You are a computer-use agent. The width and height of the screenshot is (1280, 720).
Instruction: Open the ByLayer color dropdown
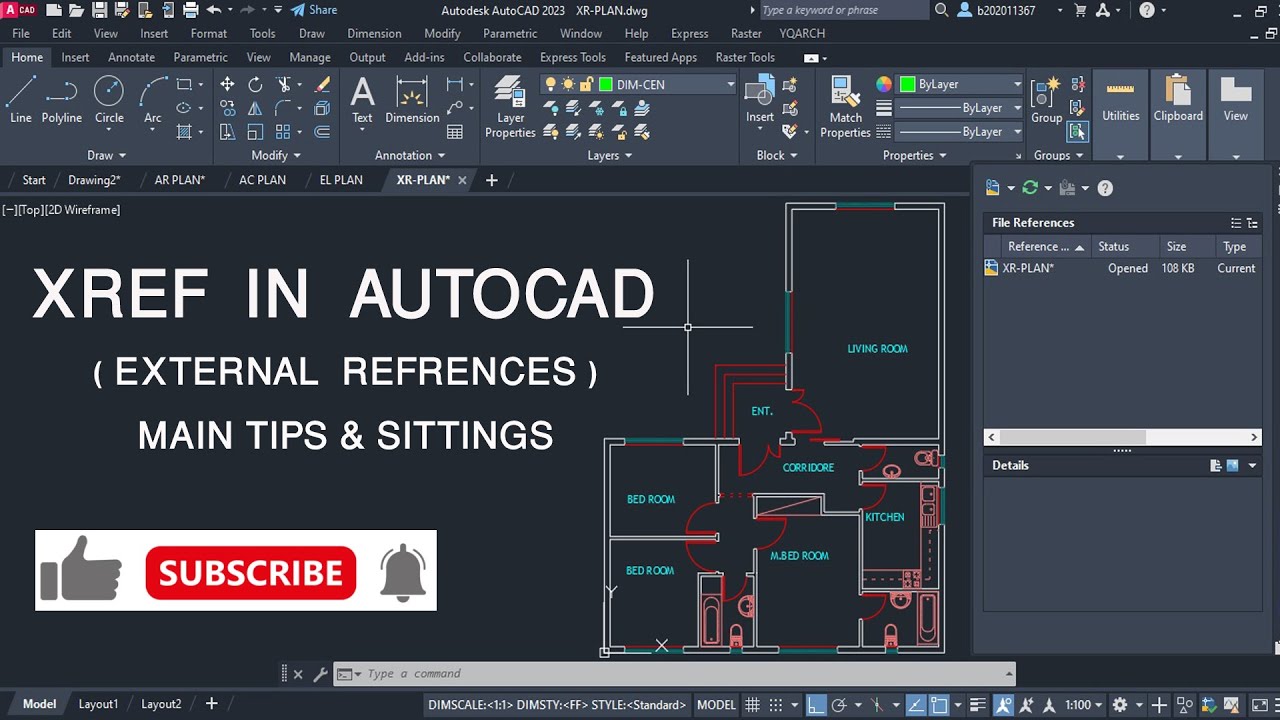1017,84
